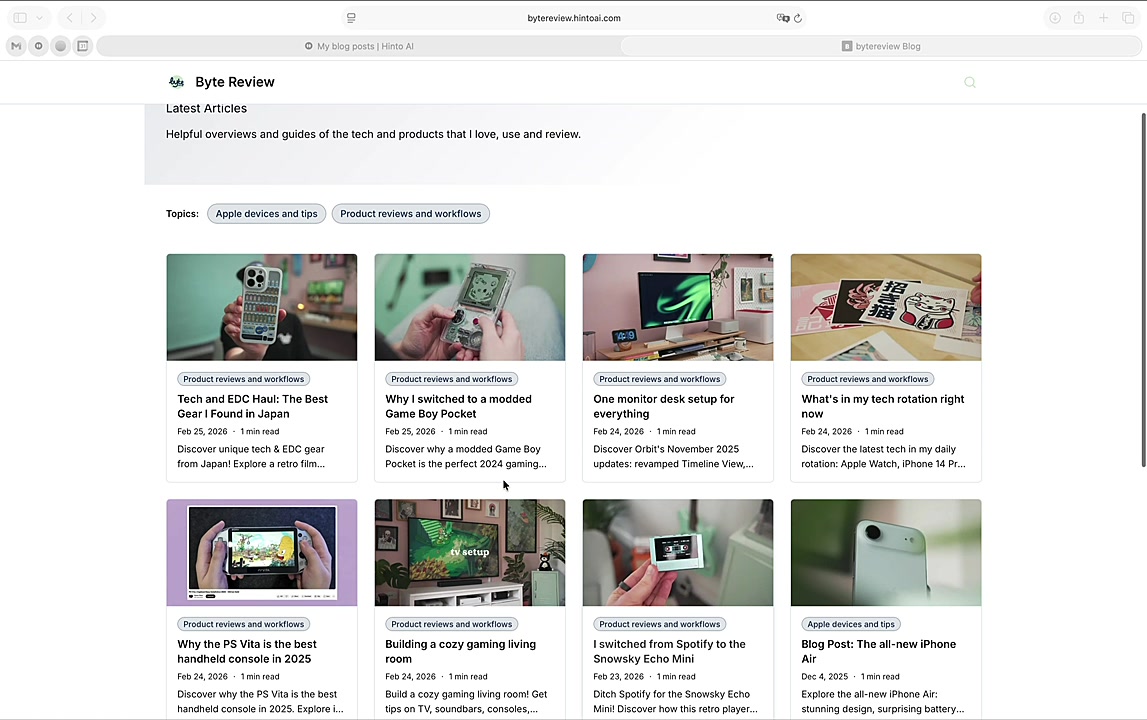Click the page reader icon in address bar
This screenshot has height=720, width=1147.
(x=351, y=18)
